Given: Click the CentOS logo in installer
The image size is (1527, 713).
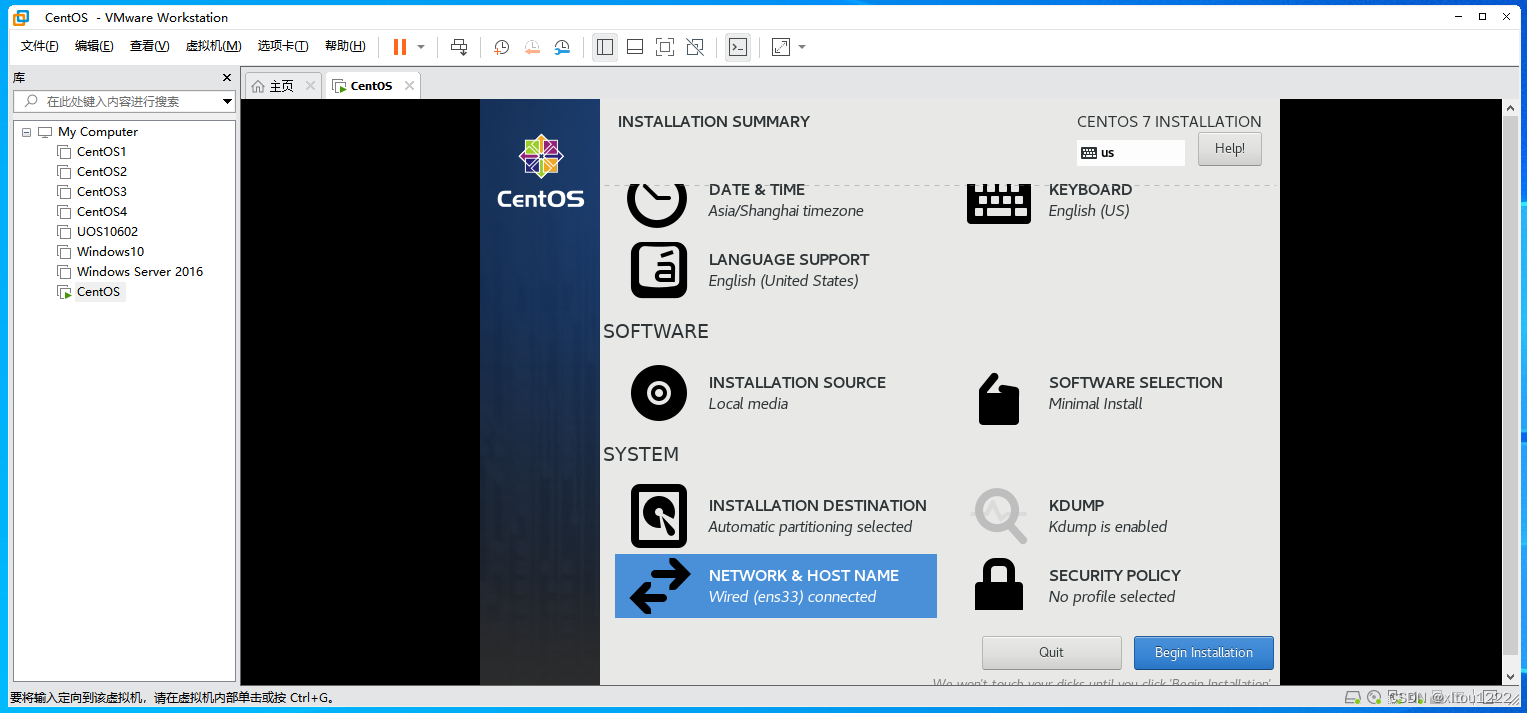Looking at the screenshot, I should tap(540, 171).
